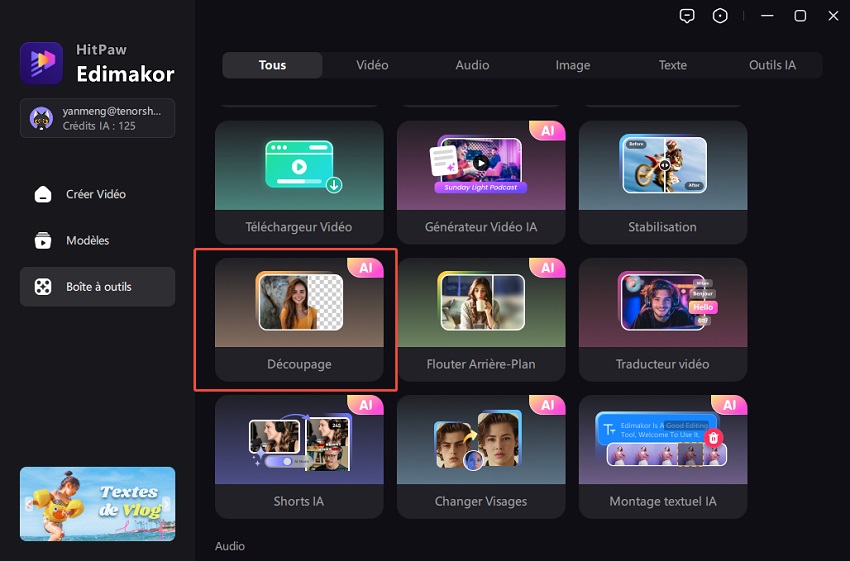Image resolution: width=850 pixels, height=561 pixels.
Task: Click the Edimakor brand text
Action: point(125,74)
